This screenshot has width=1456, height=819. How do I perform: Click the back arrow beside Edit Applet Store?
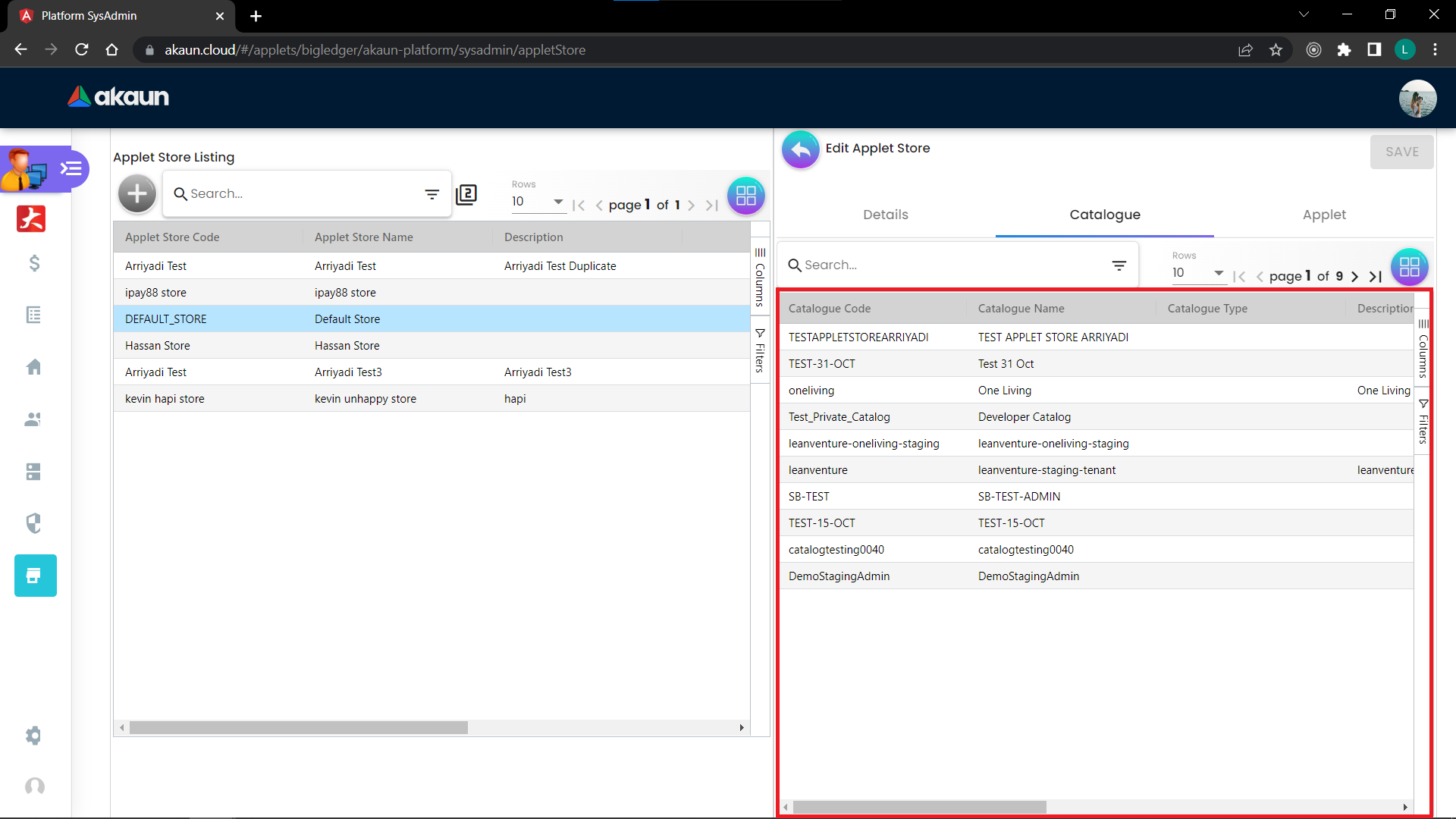800,149
